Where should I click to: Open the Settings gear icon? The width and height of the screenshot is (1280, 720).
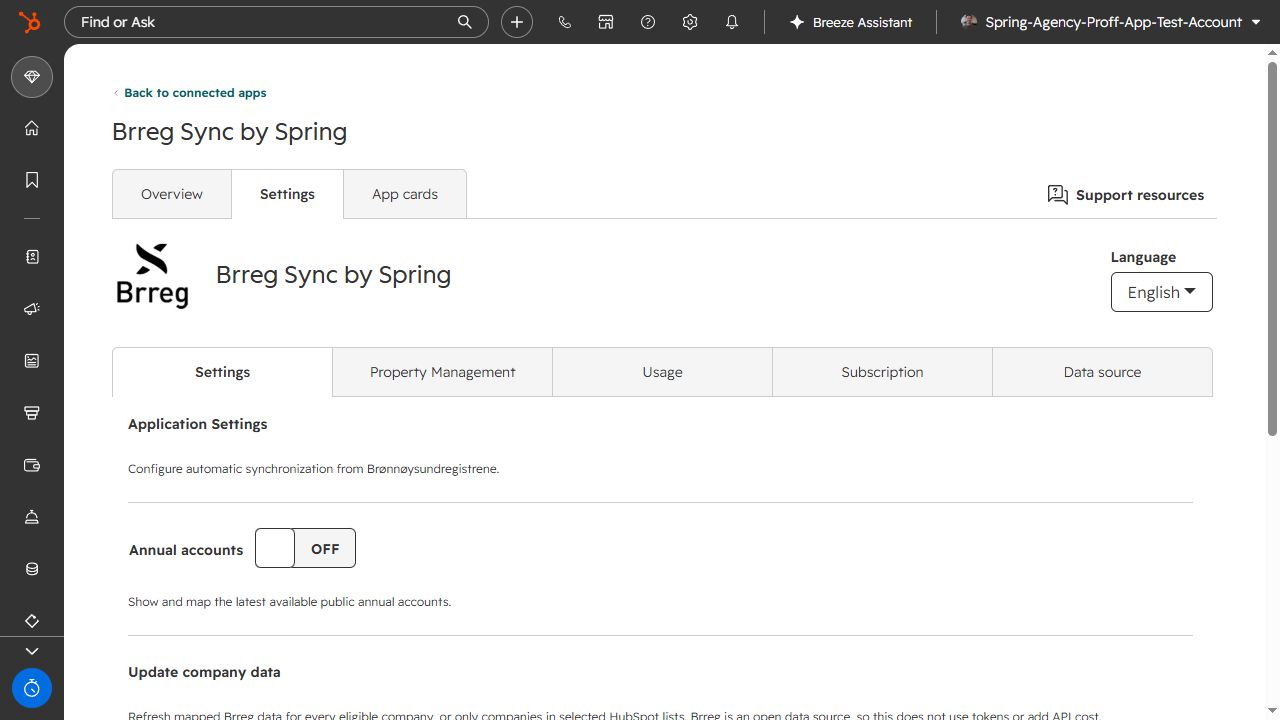point(690,22)
